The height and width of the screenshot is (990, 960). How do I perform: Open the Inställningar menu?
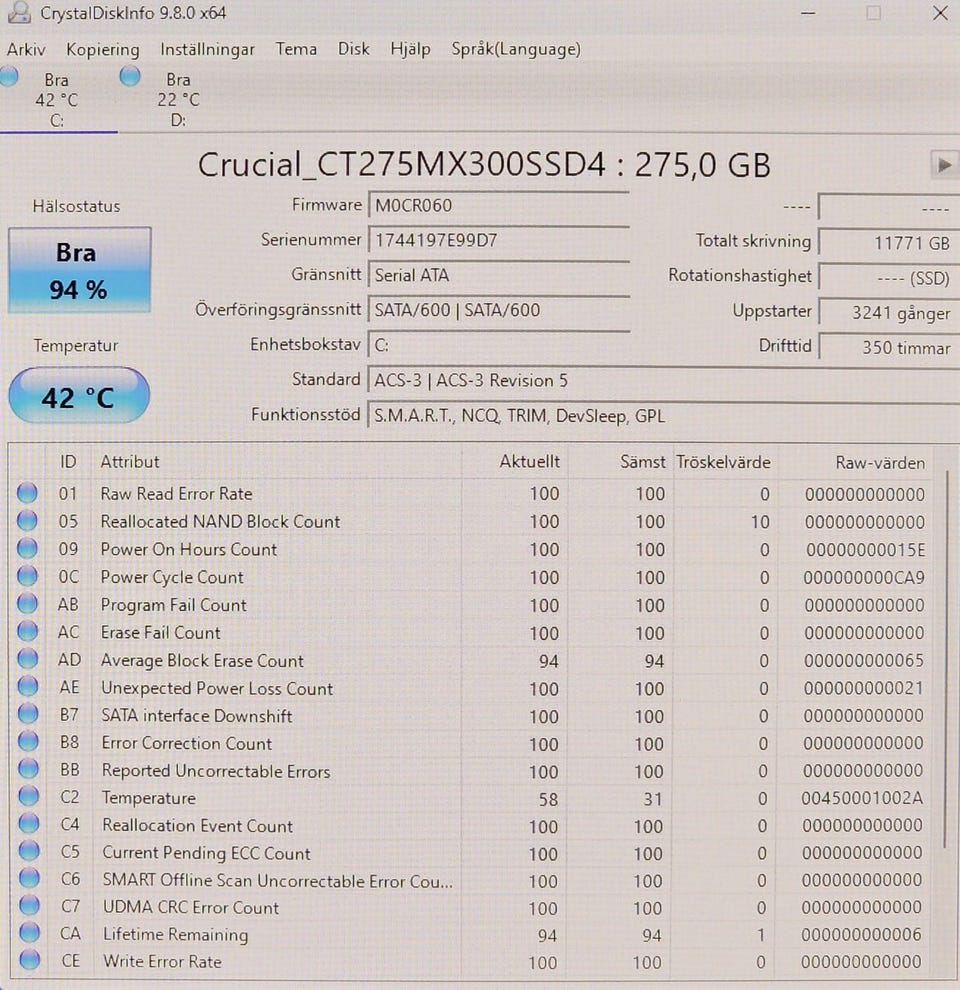point(207,49)
